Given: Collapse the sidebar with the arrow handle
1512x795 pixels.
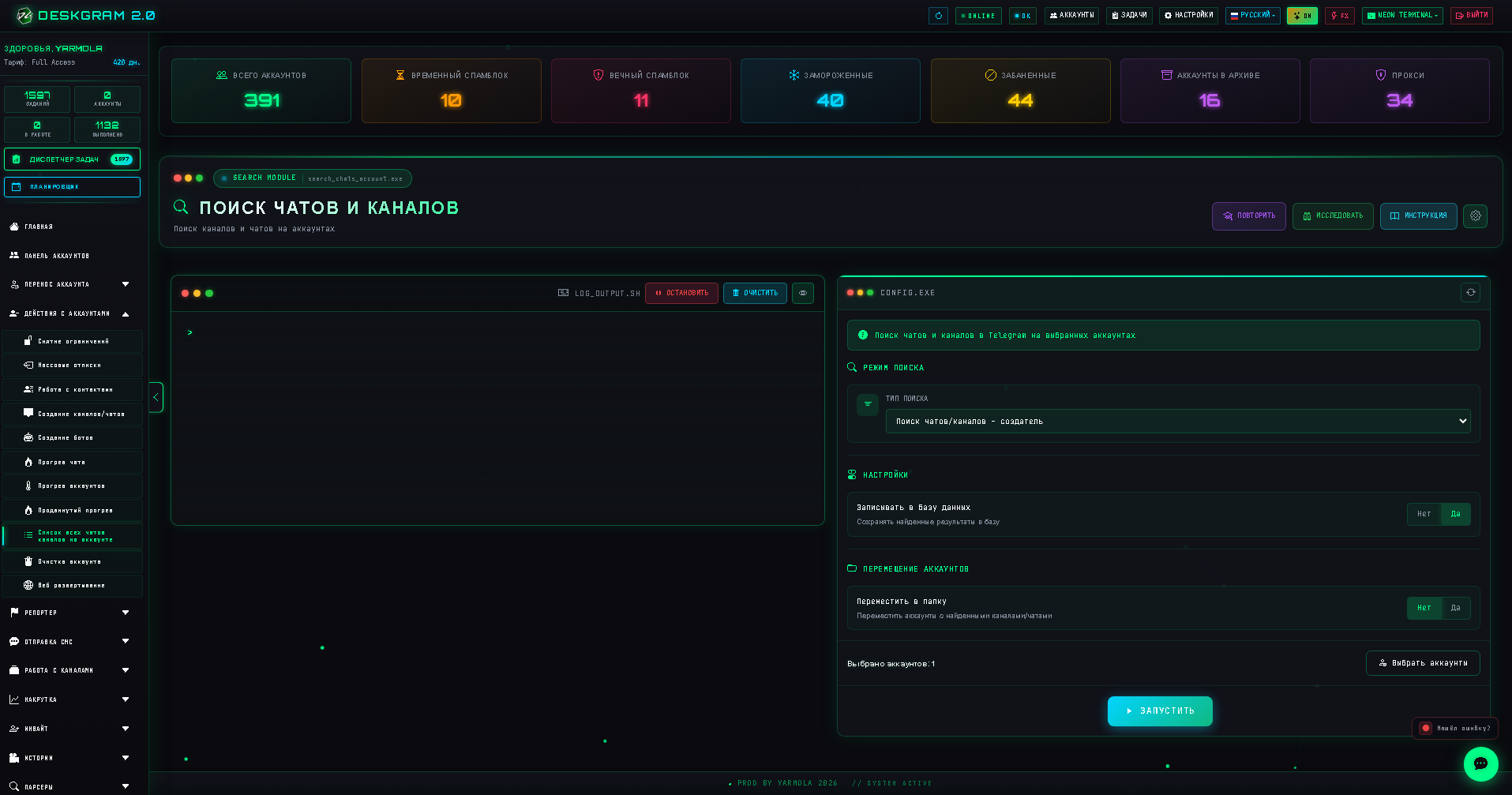Looking at the screenshot, I should (156, 397).
